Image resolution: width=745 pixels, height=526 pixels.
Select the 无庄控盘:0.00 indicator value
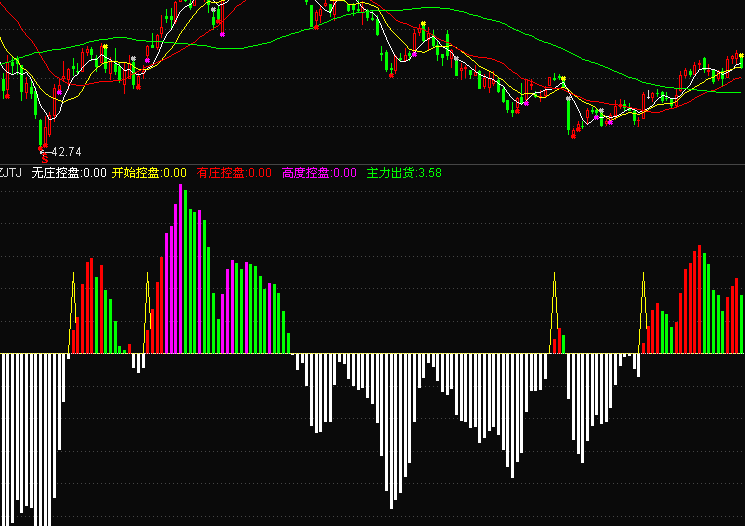coord(69,173)
